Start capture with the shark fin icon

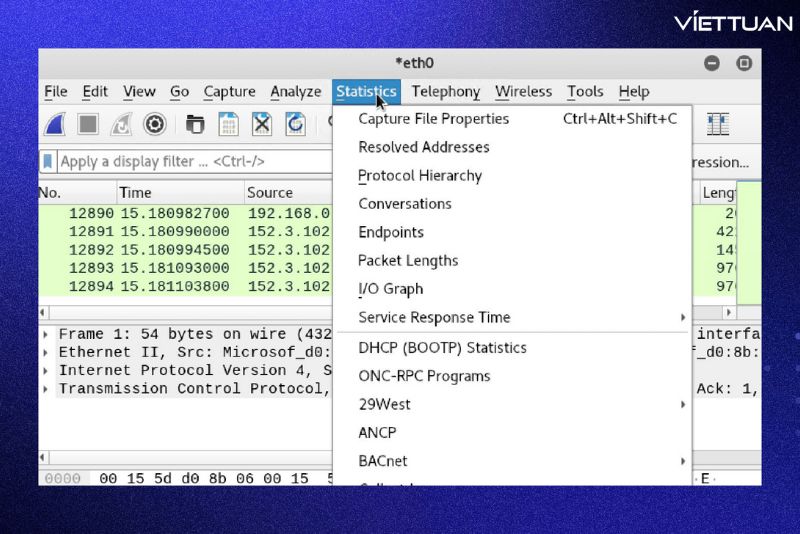coord(55,124)
